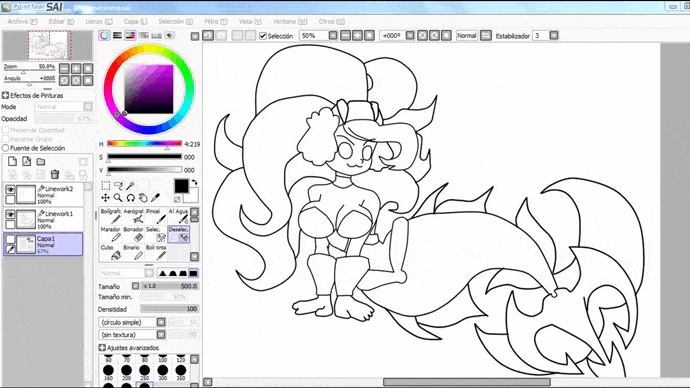The image size is (690, 388).
Task: Hide the Linework1 layer
Action: (10, 214)
